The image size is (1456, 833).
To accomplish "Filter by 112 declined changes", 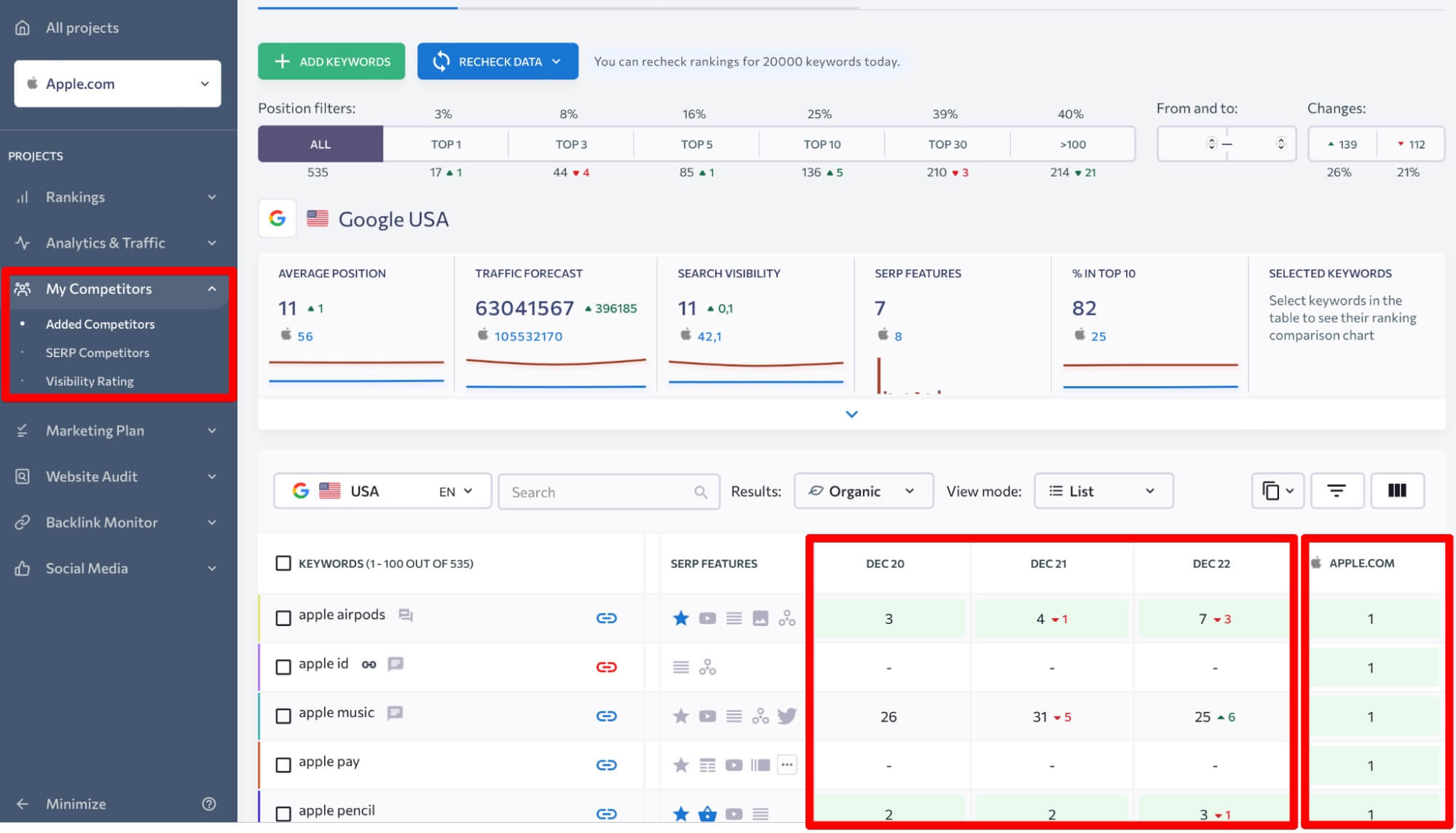I will pos(1411,144).
